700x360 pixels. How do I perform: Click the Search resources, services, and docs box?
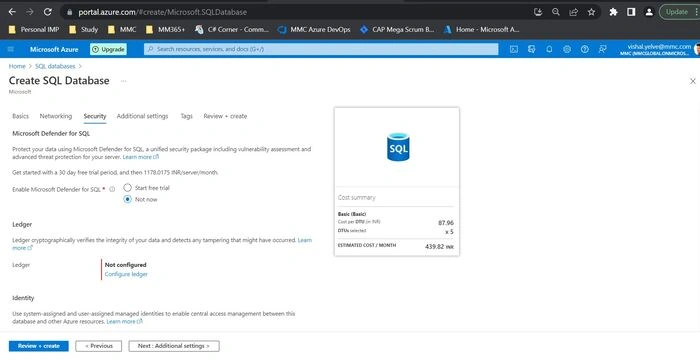click(x=321, y=49)
